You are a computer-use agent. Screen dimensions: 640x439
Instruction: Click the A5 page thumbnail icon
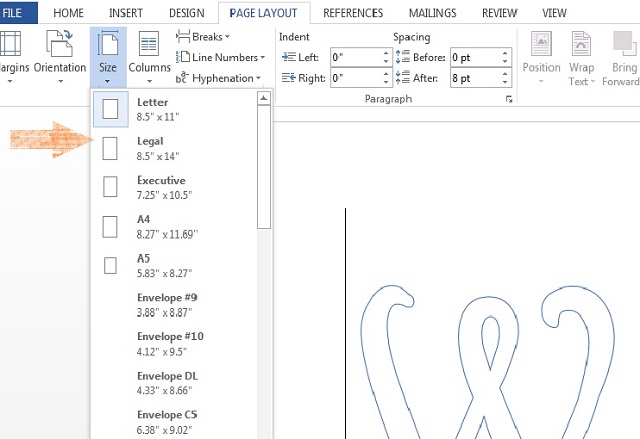click(110, 266)
